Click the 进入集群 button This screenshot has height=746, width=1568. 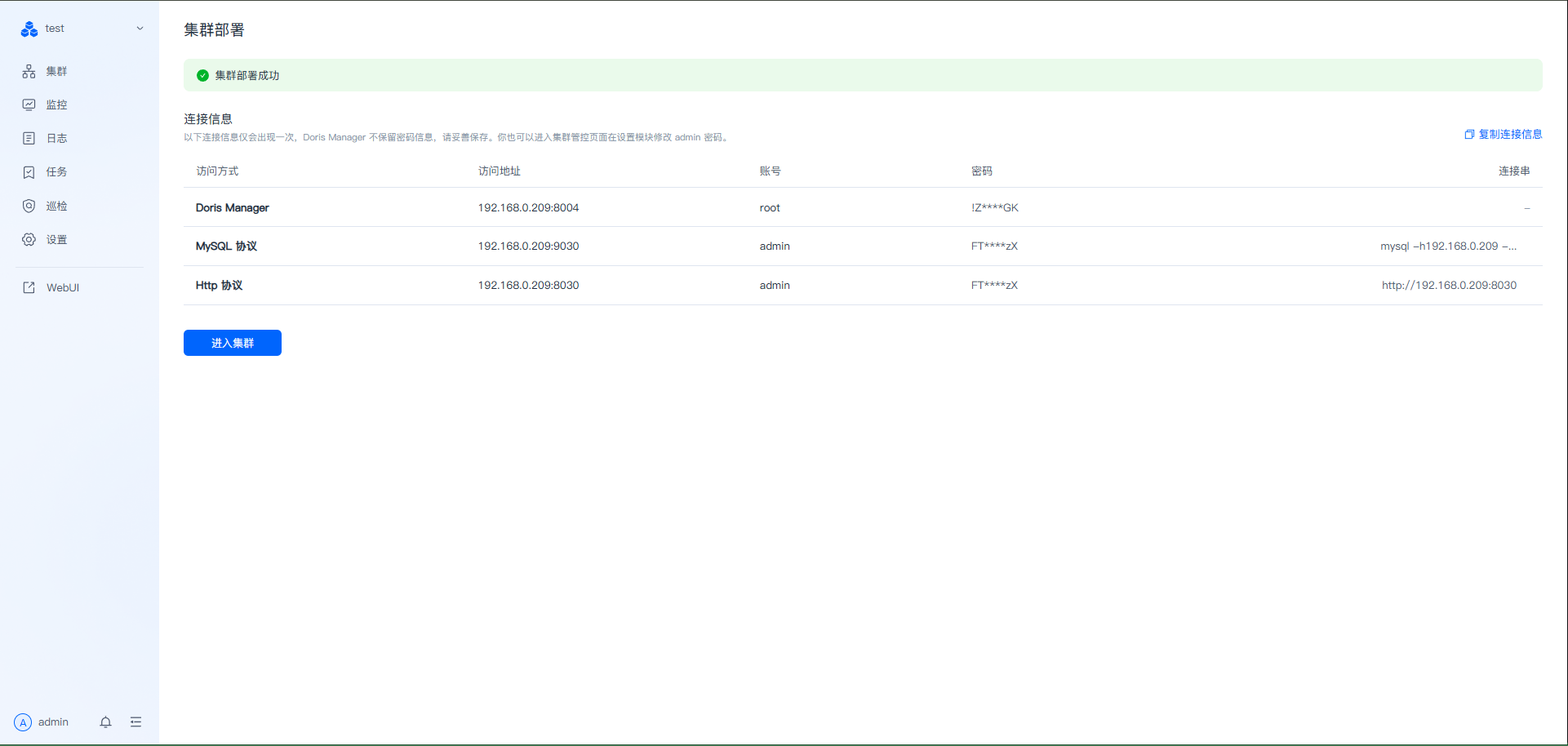pos(233,343)
